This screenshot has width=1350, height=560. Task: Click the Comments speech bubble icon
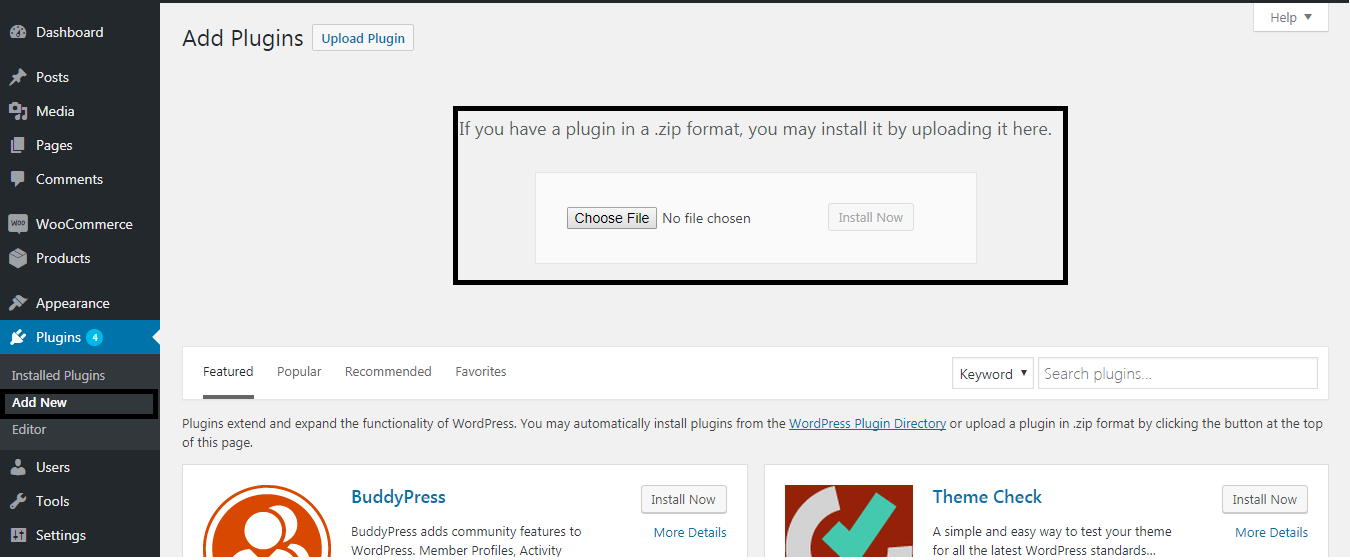[x=18, y=179]
